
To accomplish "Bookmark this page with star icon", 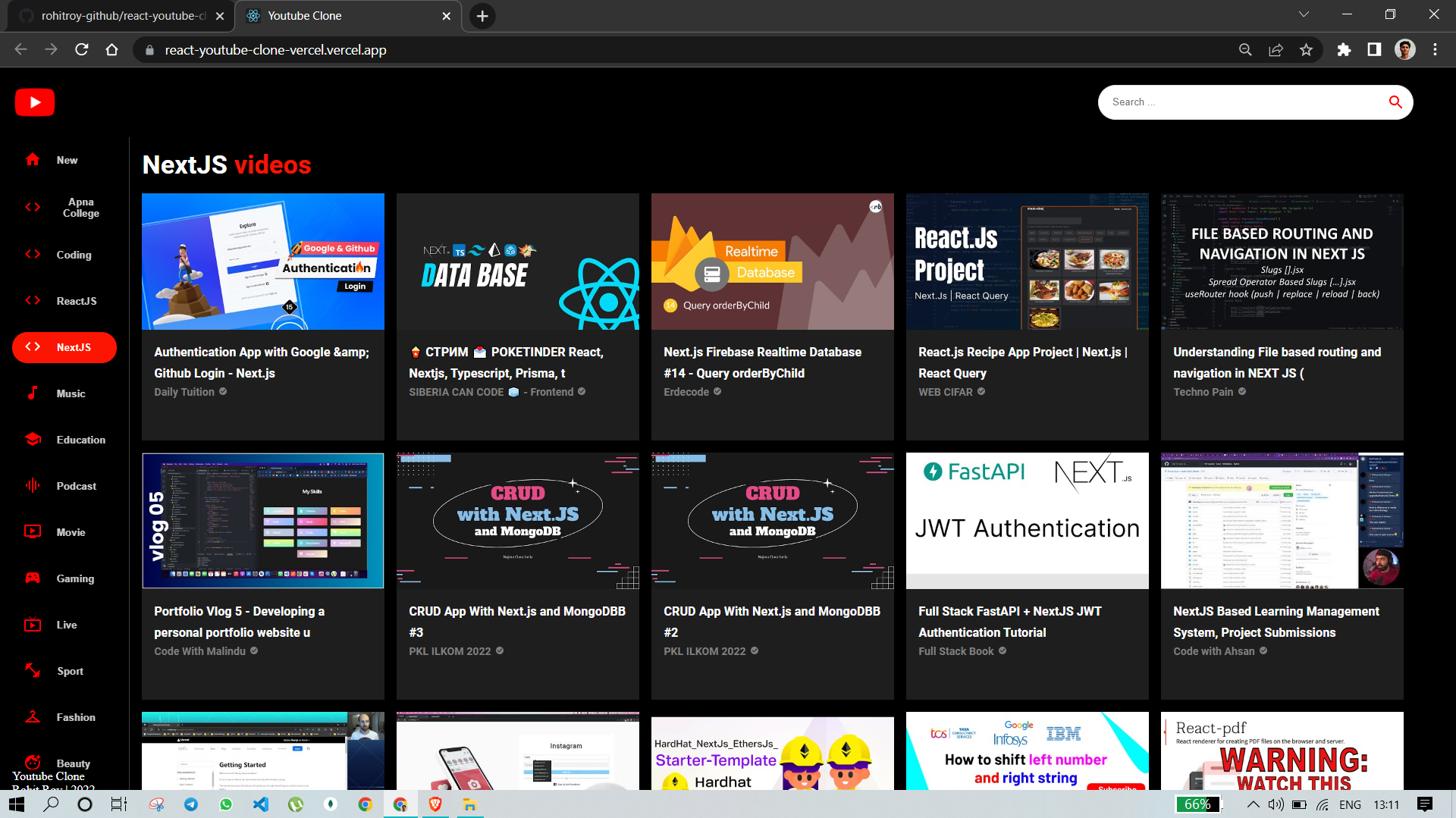I will pos(1306,50).
